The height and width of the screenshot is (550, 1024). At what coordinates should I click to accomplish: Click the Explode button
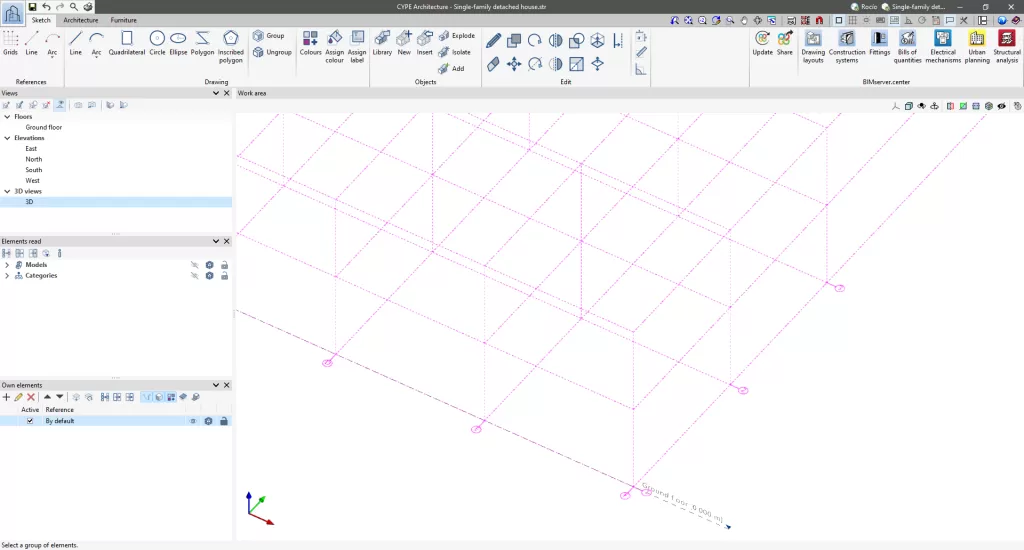(456, 36)
